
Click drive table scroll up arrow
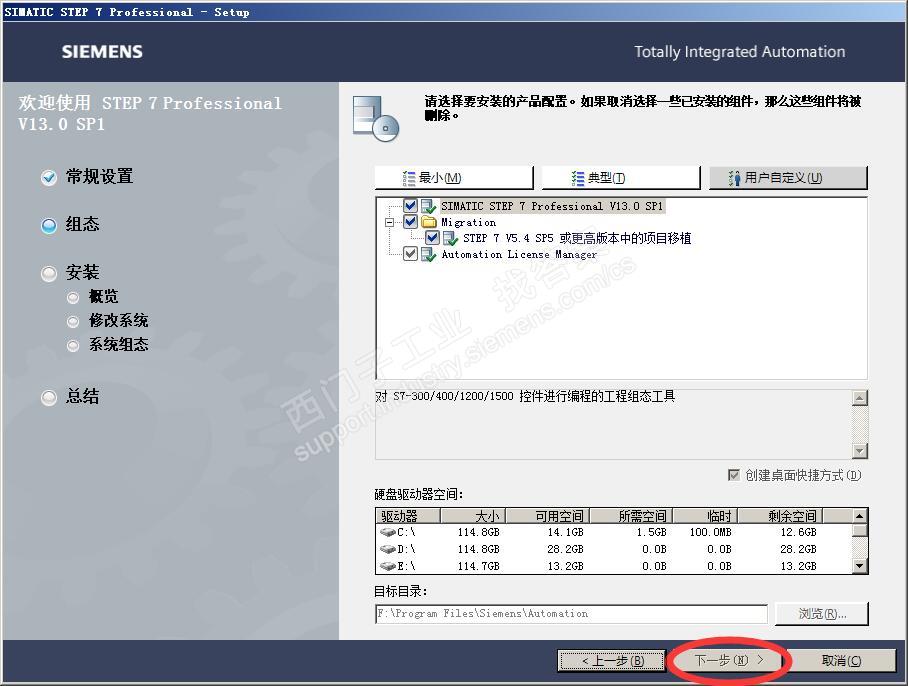click(860, 516)
